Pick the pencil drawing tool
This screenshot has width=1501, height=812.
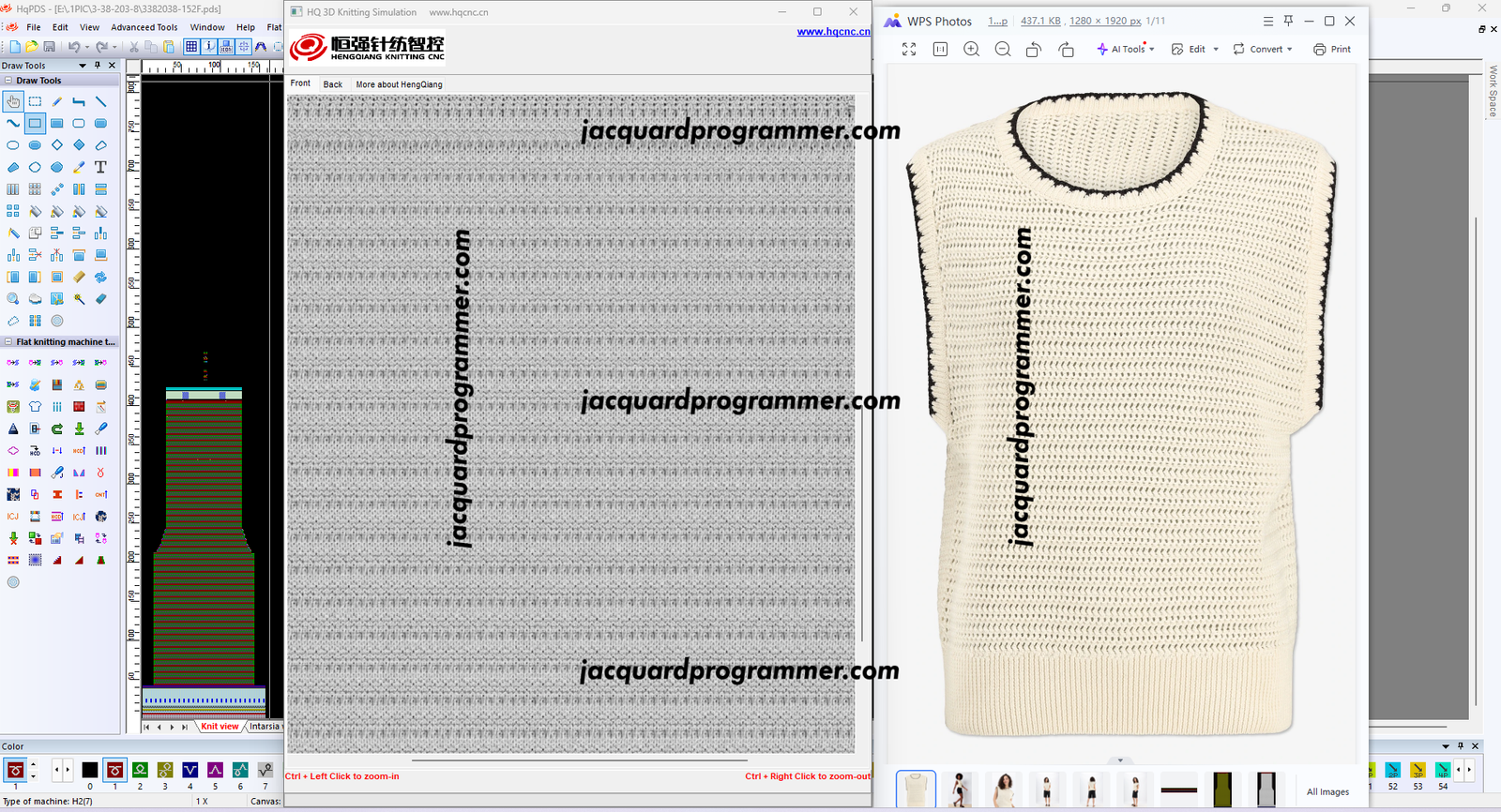(x=57, y=101)
